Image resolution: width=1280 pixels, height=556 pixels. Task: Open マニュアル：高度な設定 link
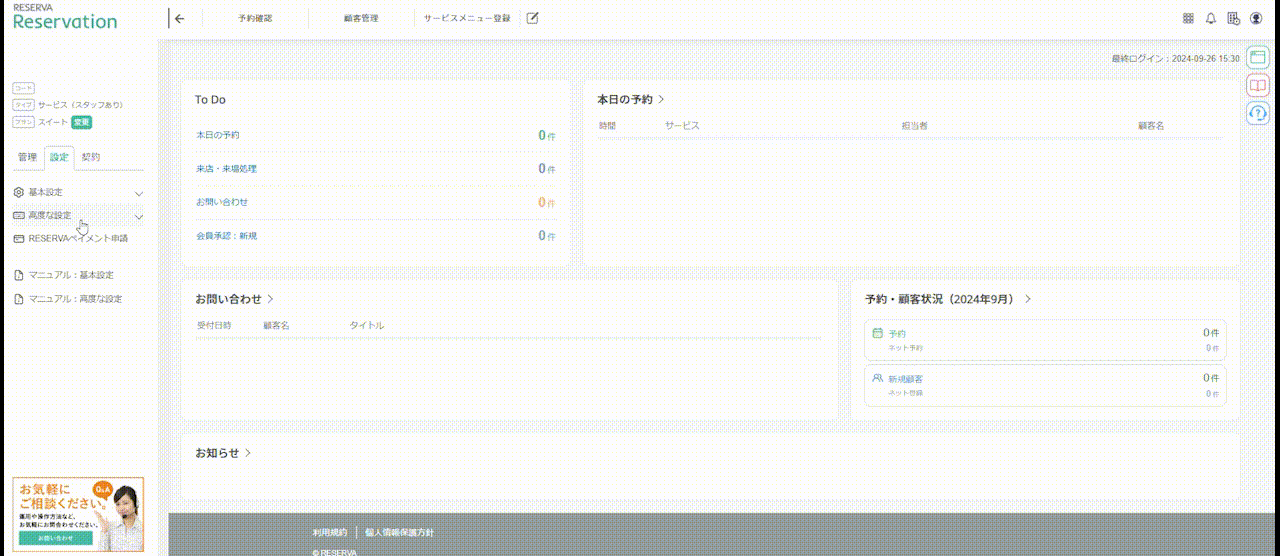(75, 299)
